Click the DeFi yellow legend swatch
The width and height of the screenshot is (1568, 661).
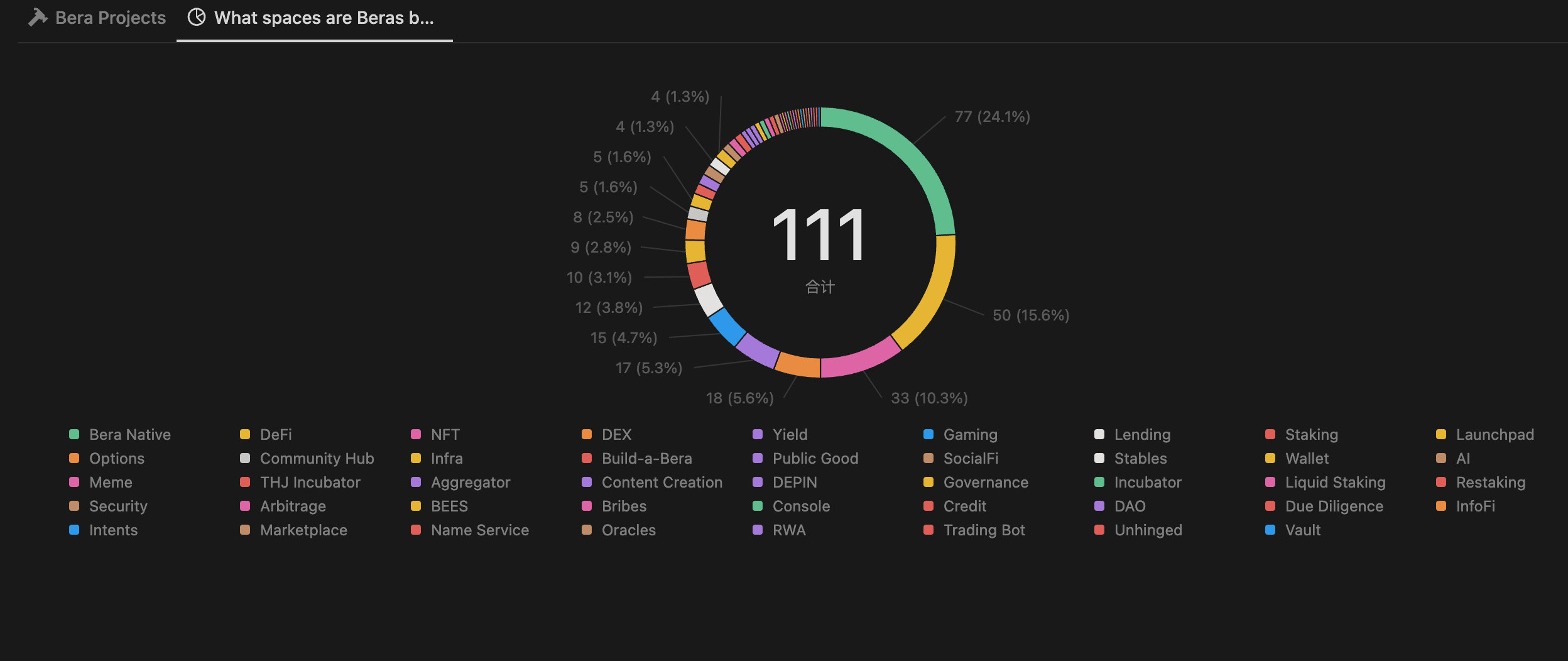(x=245, y=434)
